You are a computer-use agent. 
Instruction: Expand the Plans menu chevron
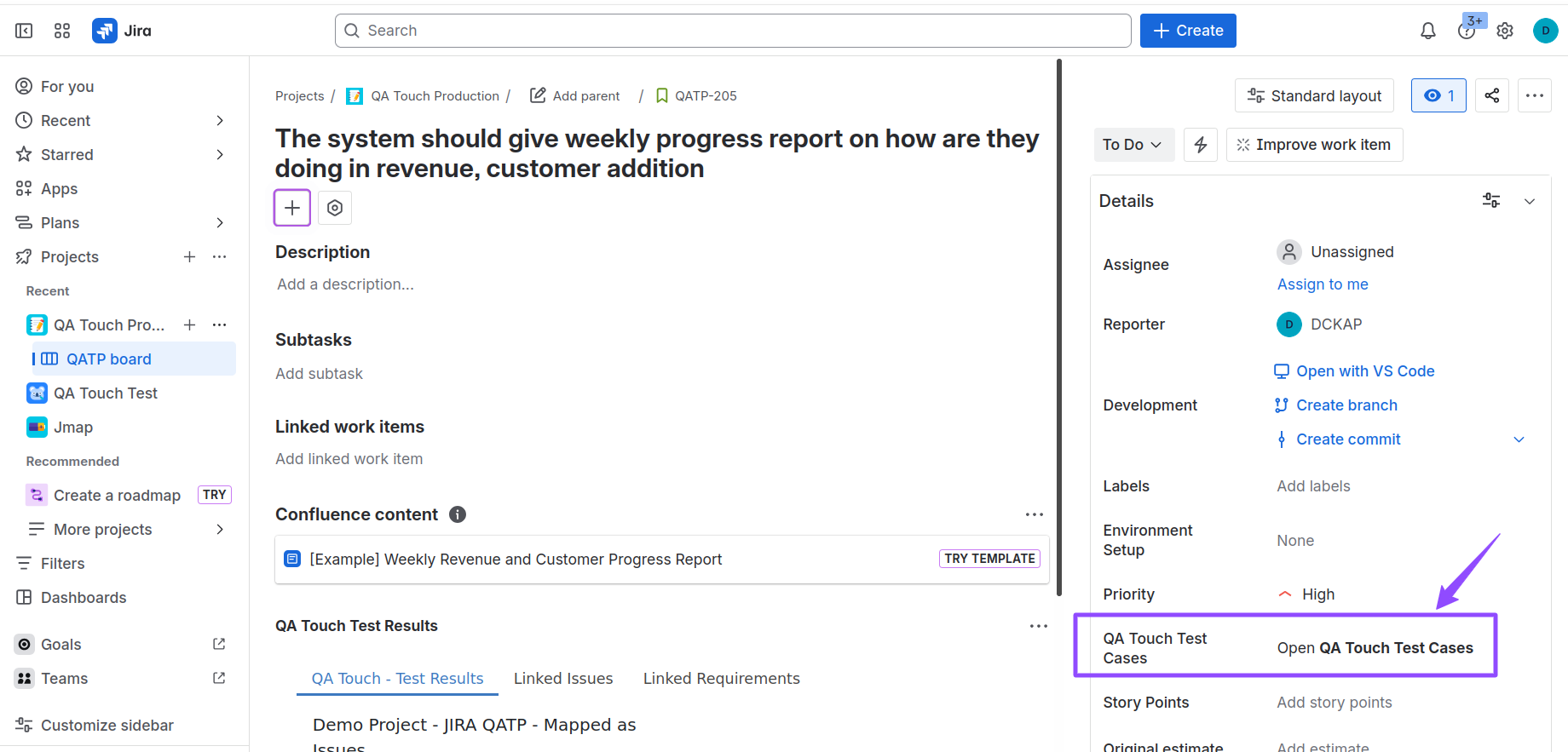[x=220, y=222]
